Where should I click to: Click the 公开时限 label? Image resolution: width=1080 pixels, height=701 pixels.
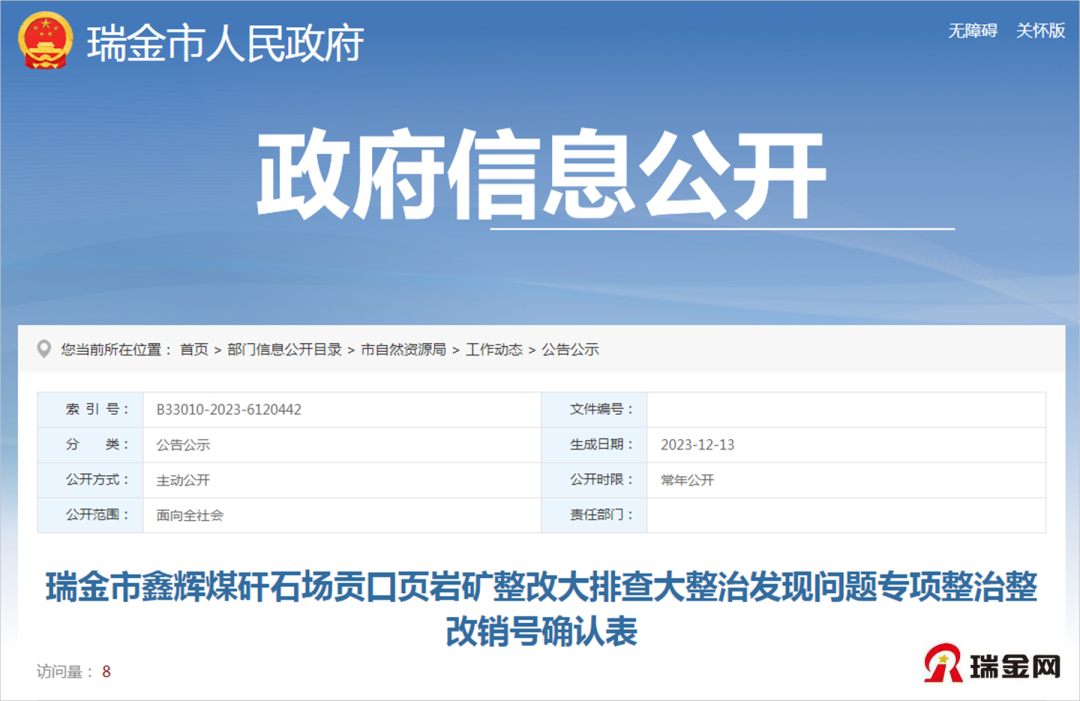point(601,480)
